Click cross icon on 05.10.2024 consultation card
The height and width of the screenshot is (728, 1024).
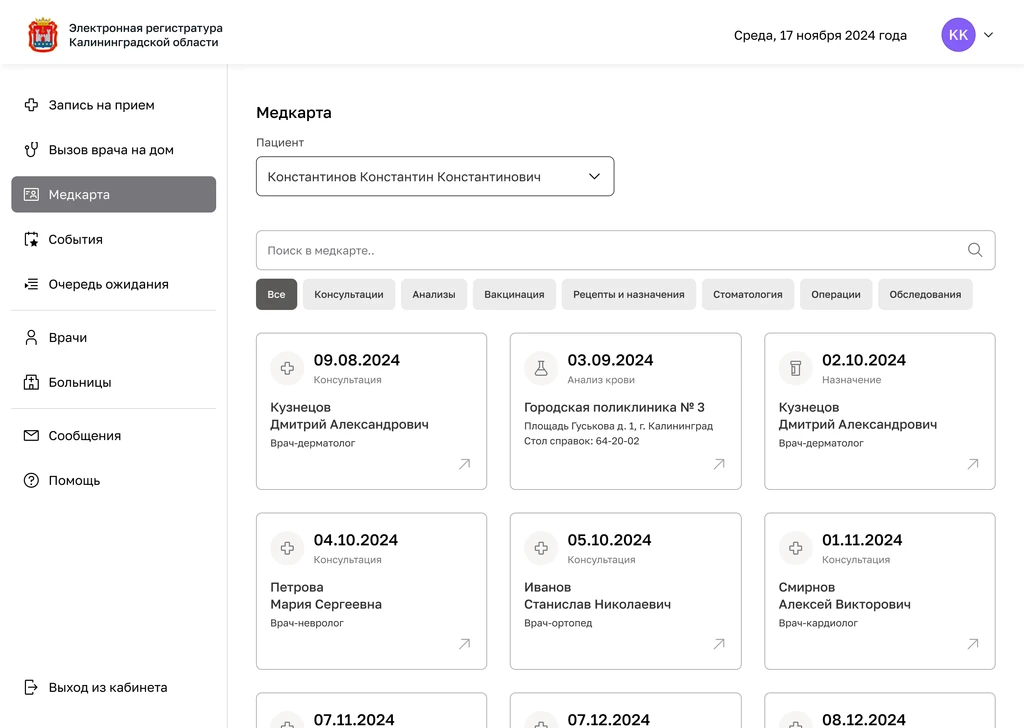pos(541,548)
